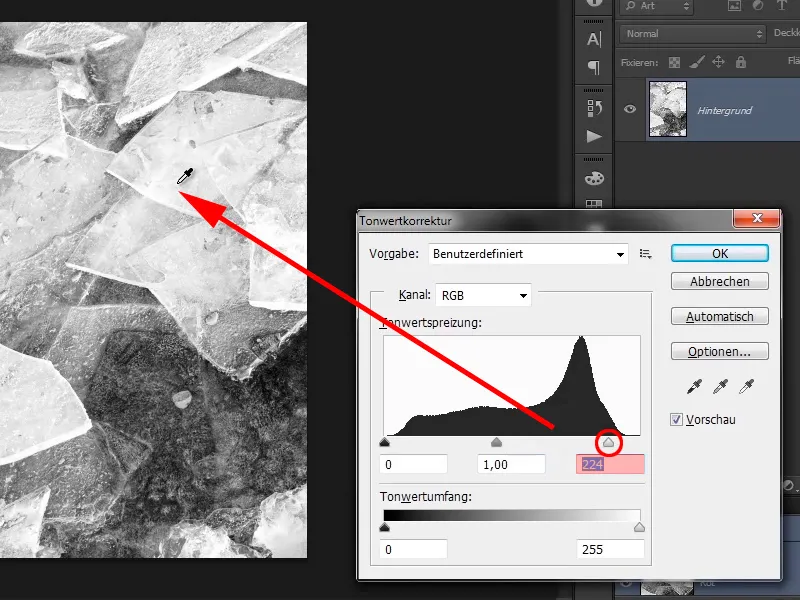
Task: Click the Tonwertumfang gradient bar
Action: [x=512, y=515]
